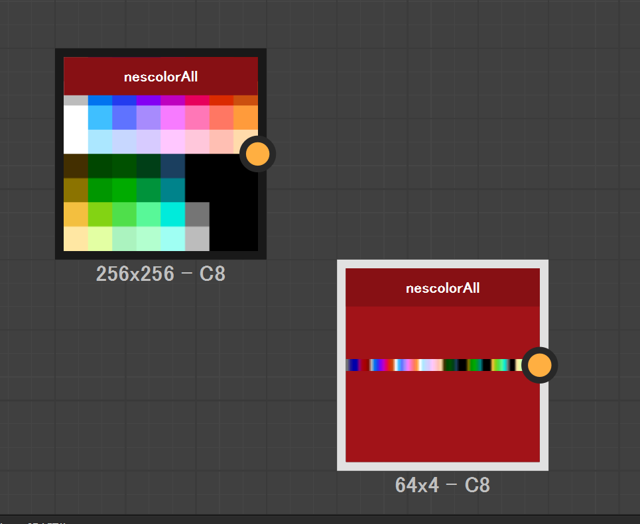
Task: Pick the dark gray swatch beside the cyan one
Action: coord(197,215)
